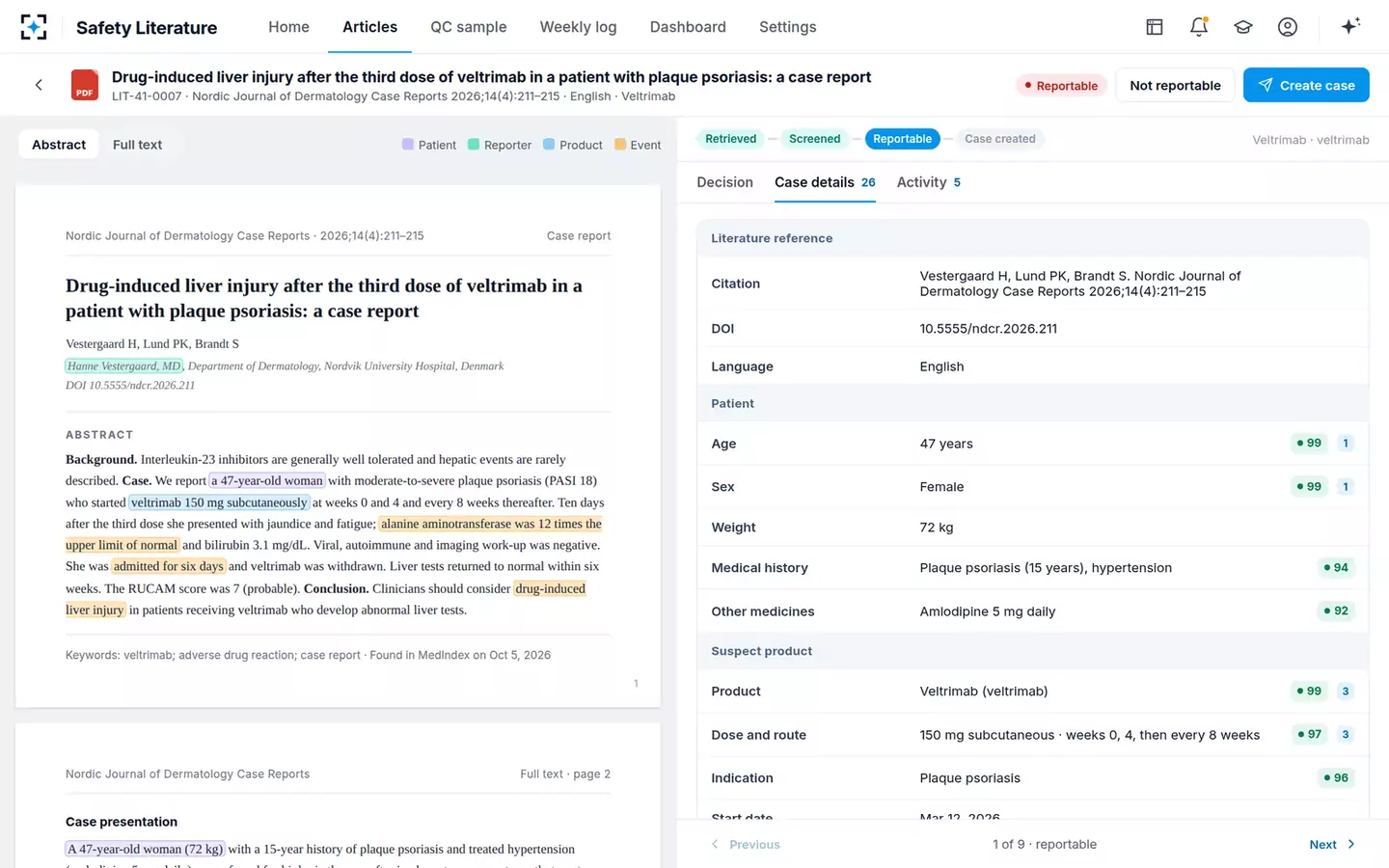Screen dimensions: 1389x868
Task: Click the Retrieved status step
Action: (x=730, y=139)
